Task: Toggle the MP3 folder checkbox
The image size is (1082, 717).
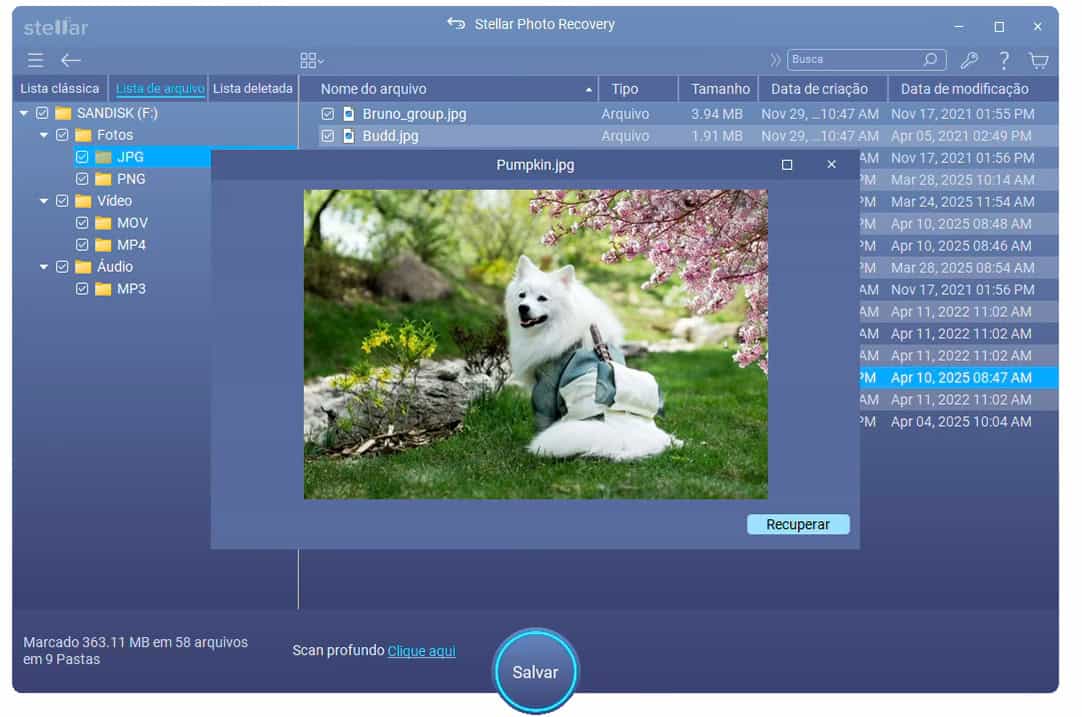Action: (x=83, y=289)
